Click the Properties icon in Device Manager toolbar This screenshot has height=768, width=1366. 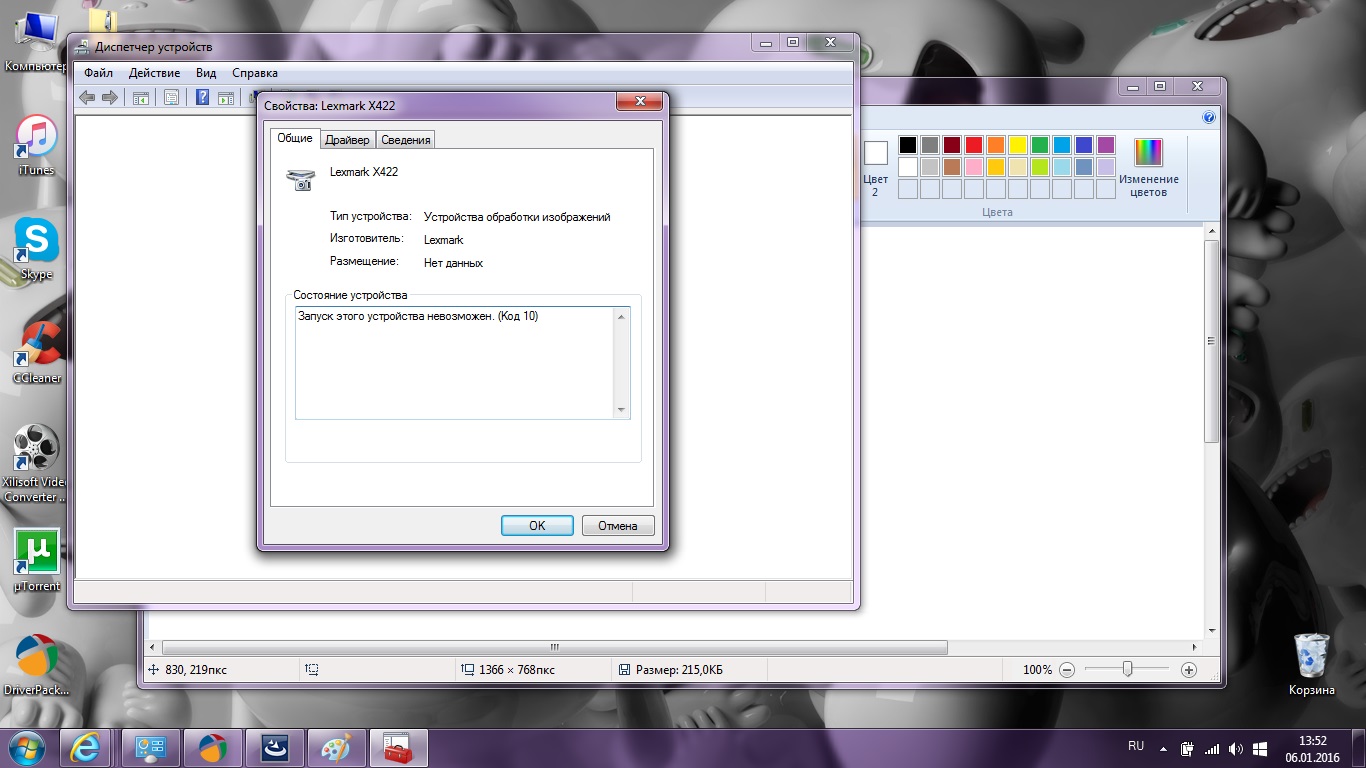[x=172, y=97]
